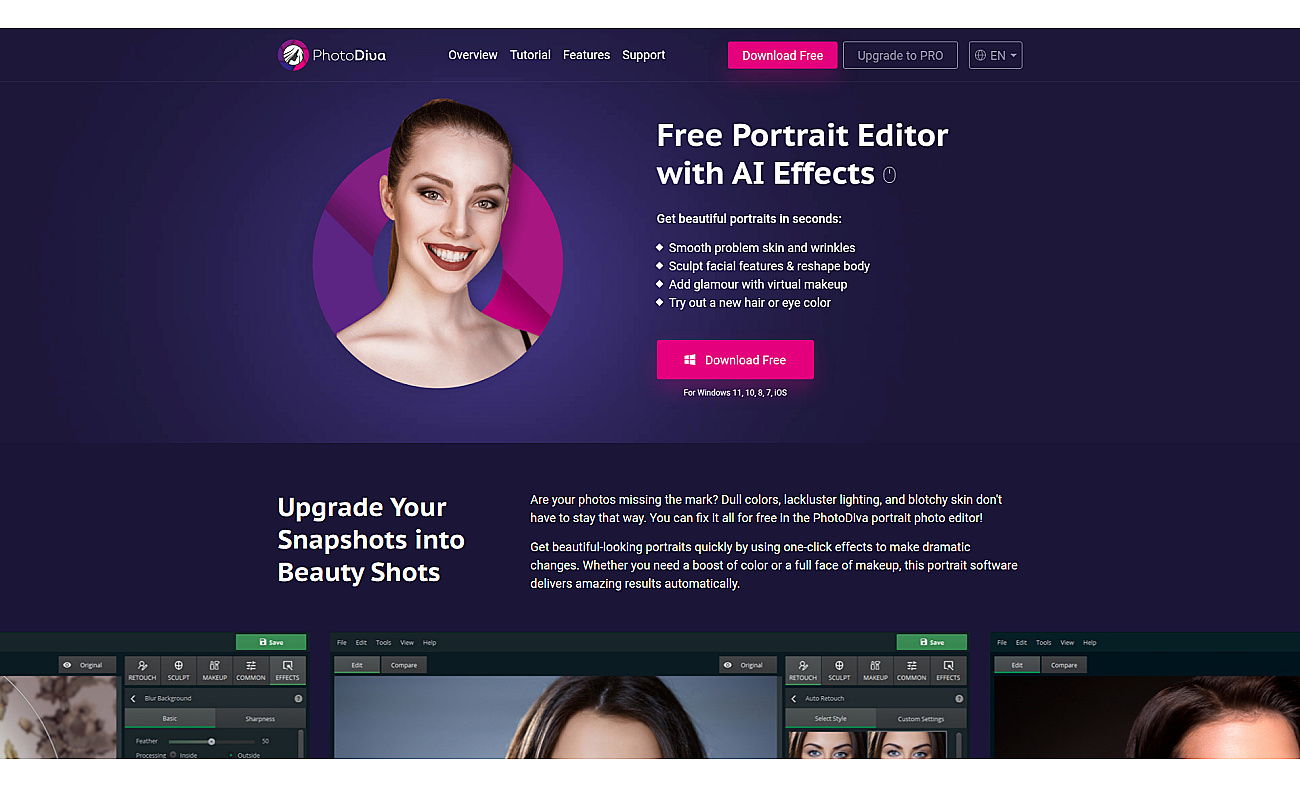Open the Tutorial navigation link

click(530, 55)
